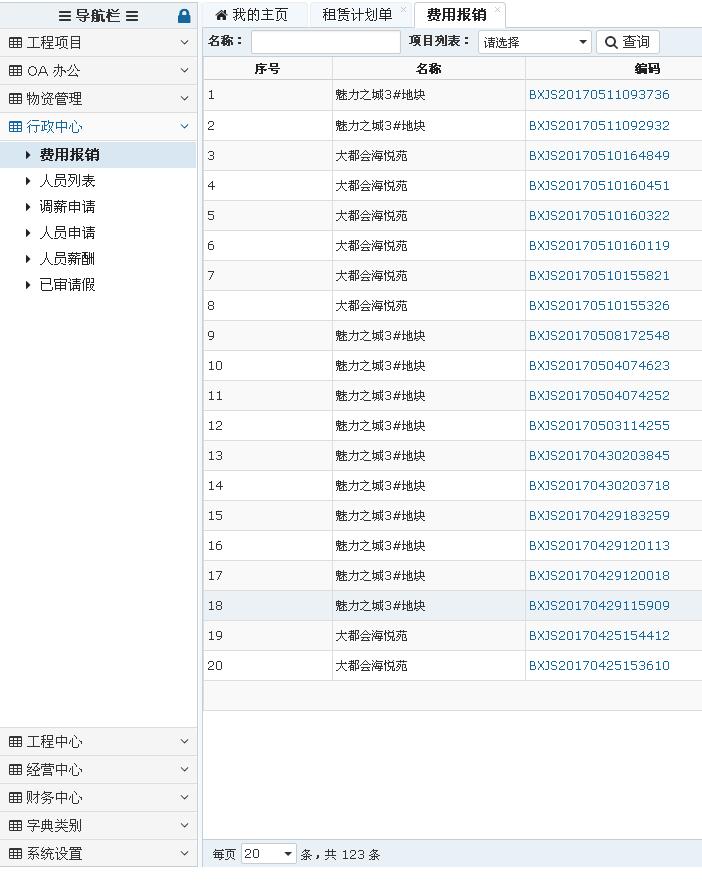Click the grid icon beside 系统设置
Image resolution: width=702 pixels, height=881 pixels.
click(15, 854)
